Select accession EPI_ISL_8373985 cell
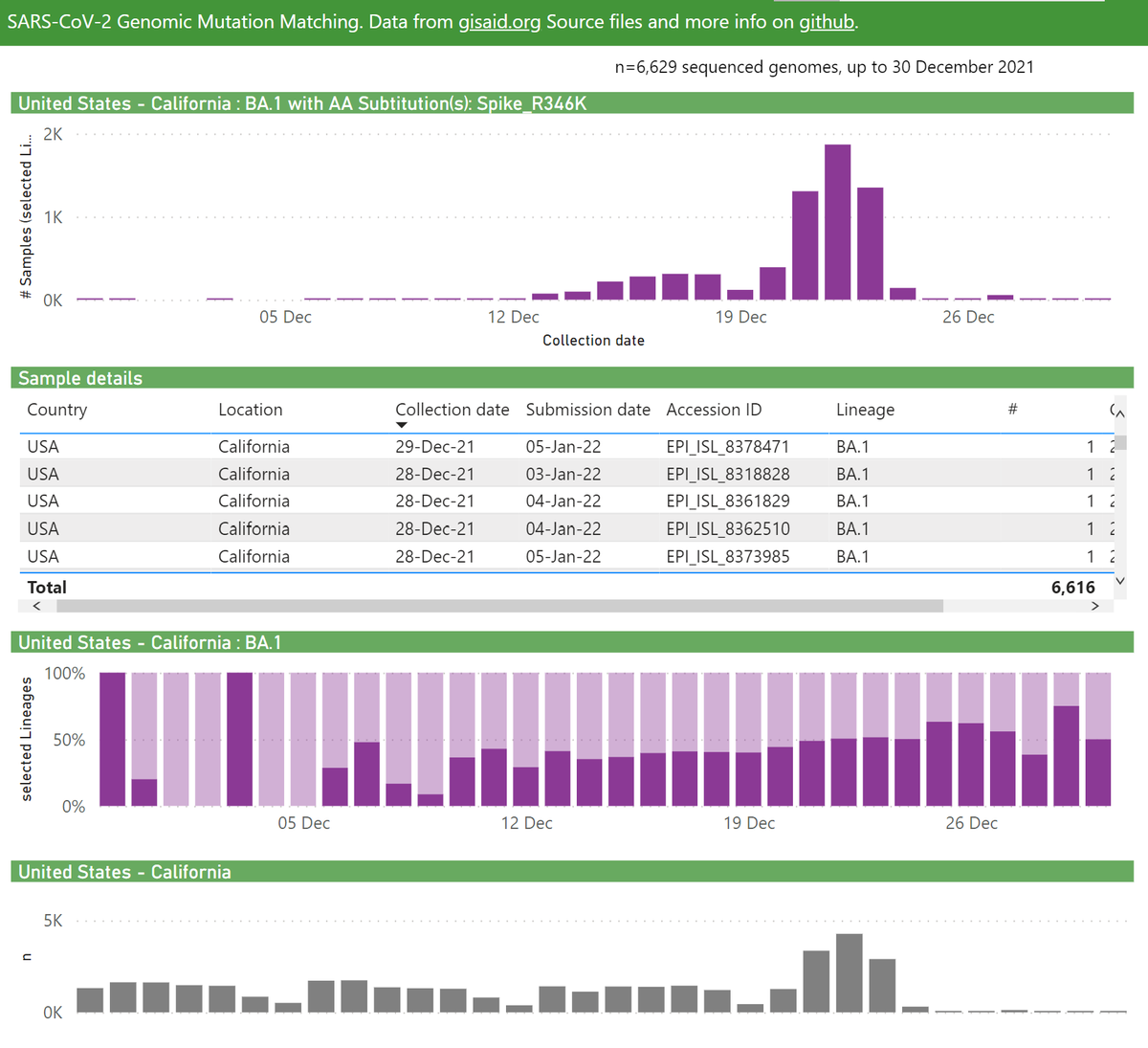This screenshot has width=1148, height=1048. click(728, 556)
